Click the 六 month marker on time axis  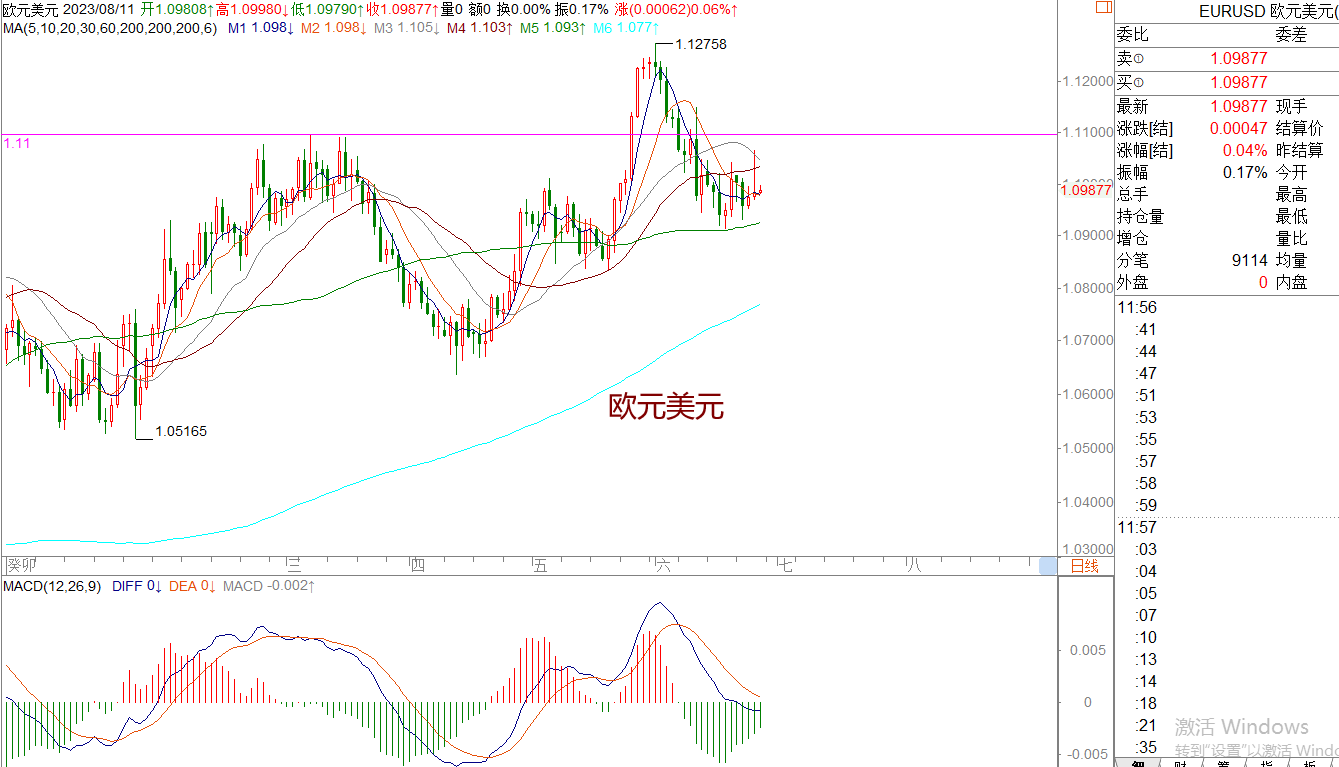[x=663, y=566]
